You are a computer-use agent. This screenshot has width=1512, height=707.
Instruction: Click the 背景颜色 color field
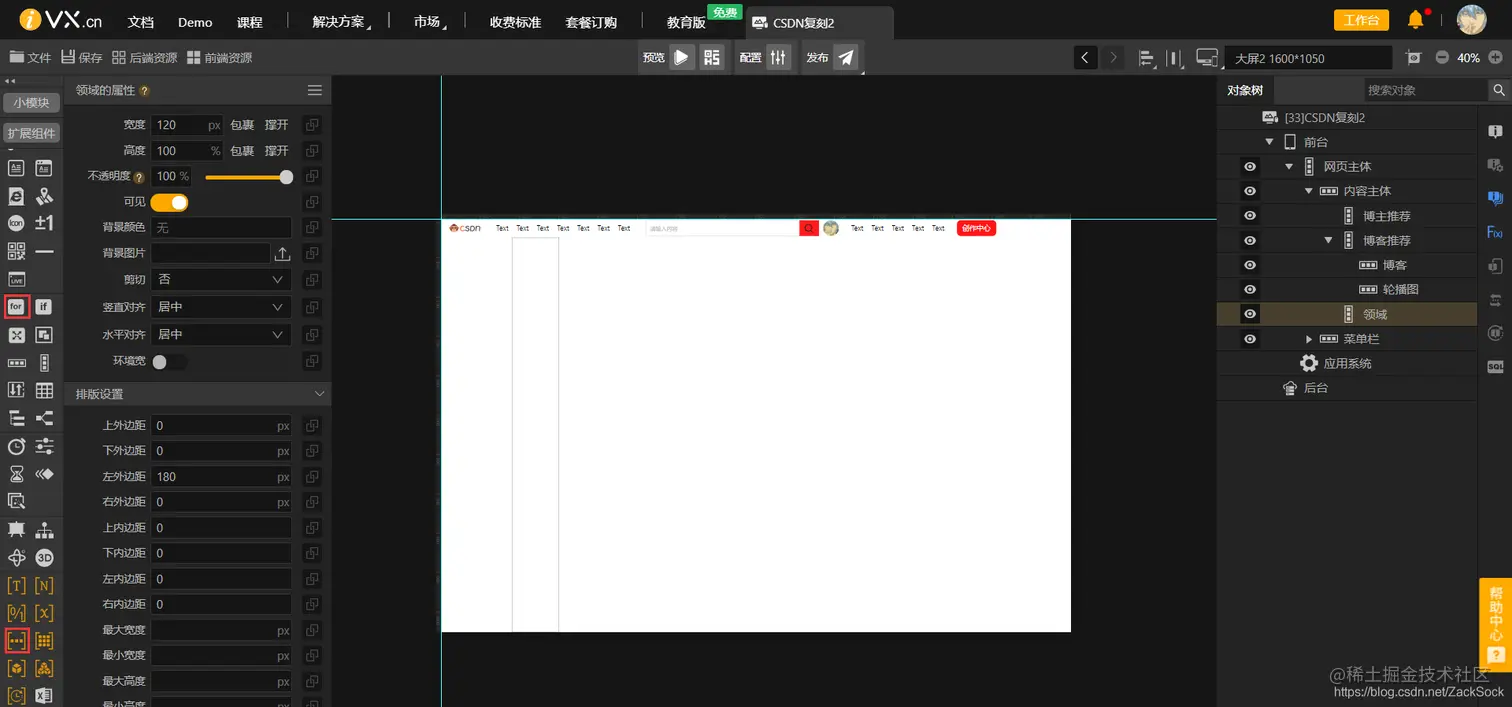coord(221,228)
